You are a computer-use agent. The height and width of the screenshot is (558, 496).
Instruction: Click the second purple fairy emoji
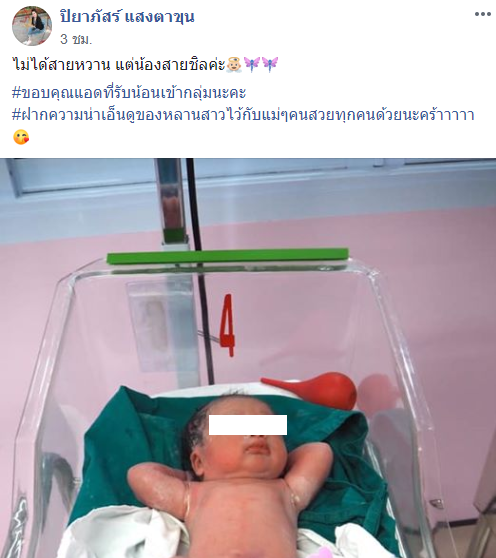pos(270,65)
